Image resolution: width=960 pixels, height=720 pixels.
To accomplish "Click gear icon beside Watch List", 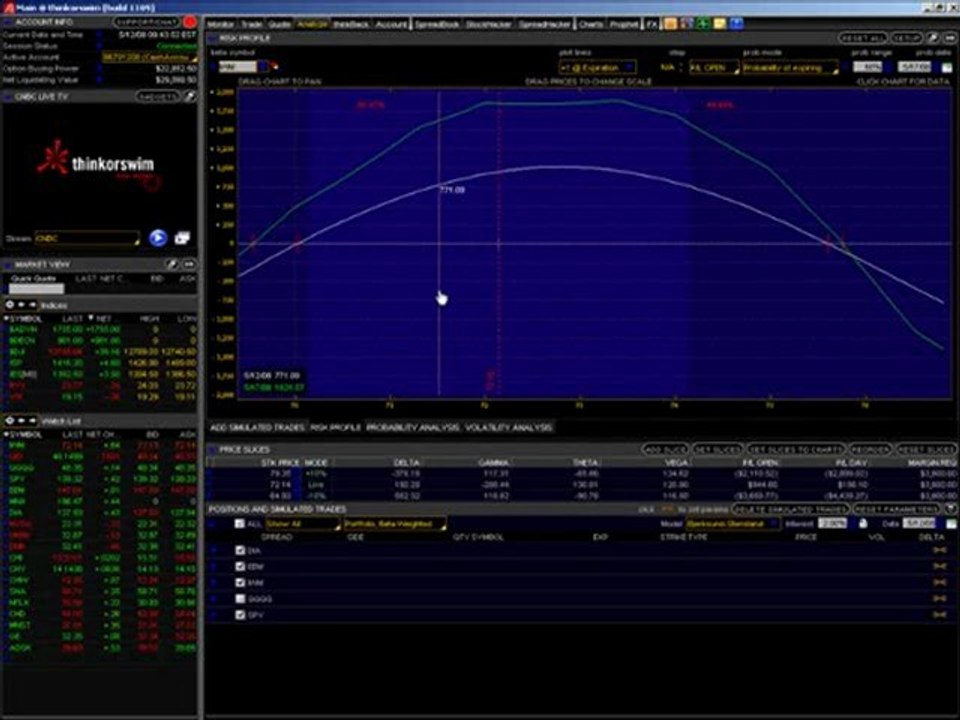I will (x=10, y=421).
